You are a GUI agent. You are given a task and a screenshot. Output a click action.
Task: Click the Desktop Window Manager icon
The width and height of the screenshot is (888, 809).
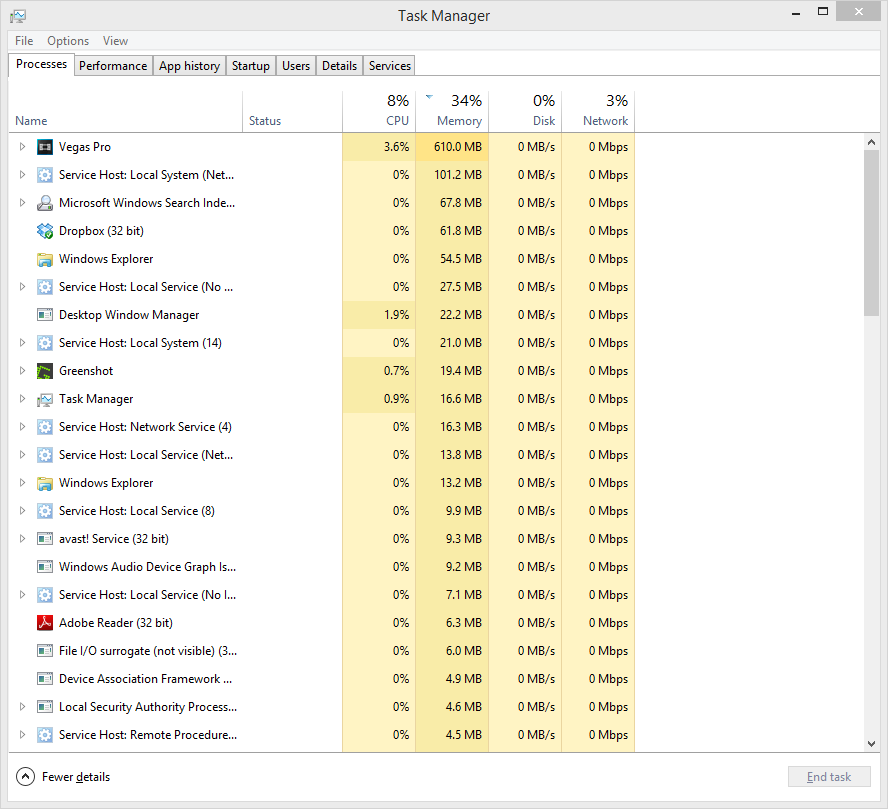pyautogui.click(x=45, y=315)
